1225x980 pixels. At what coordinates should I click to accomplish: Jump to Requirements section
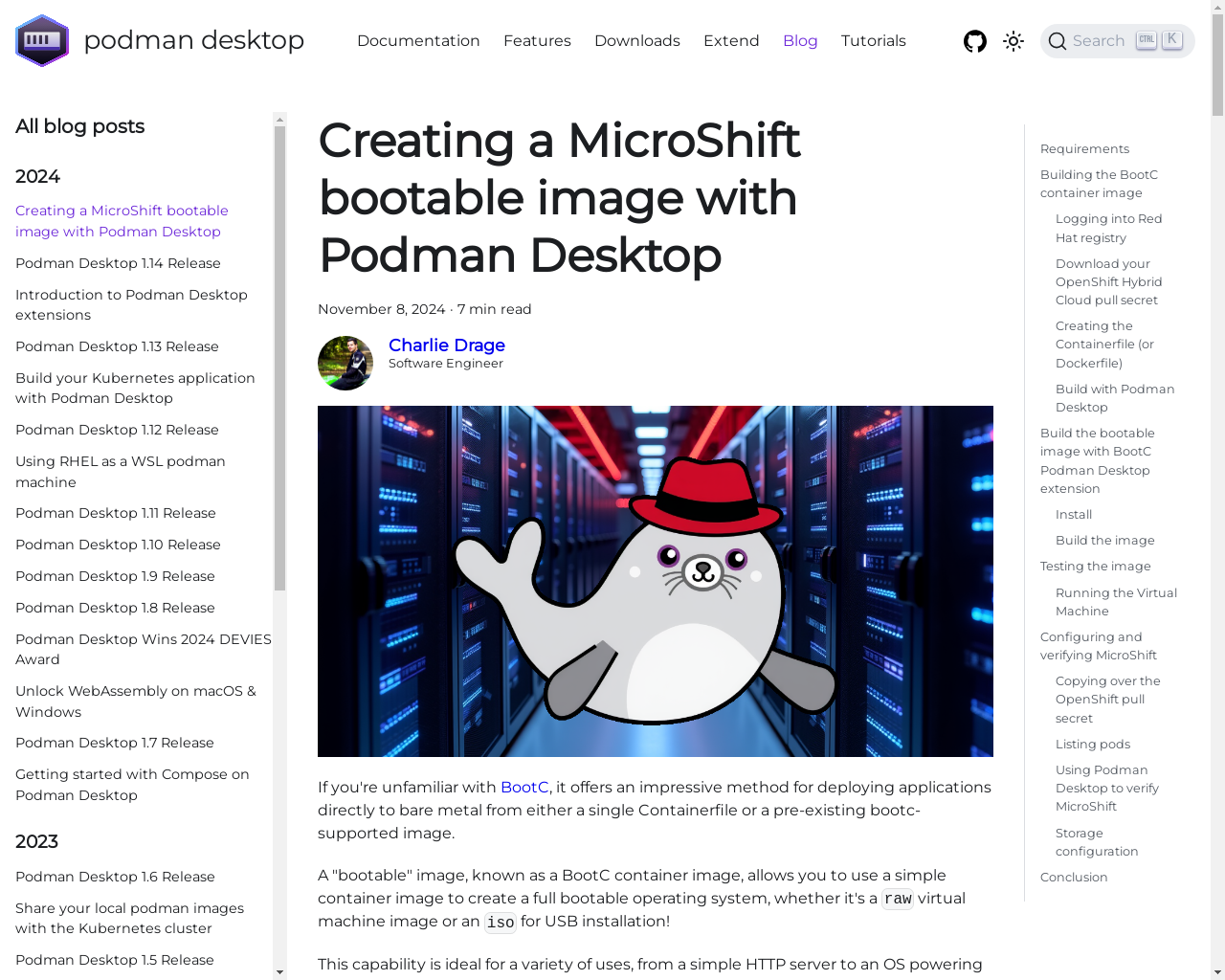[x=1084, y=148]
